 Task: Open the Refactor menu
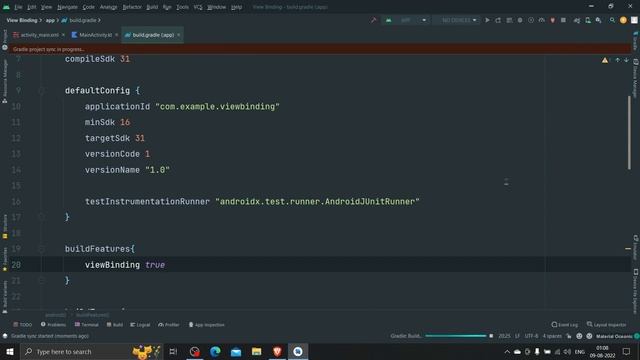[132, 7]
